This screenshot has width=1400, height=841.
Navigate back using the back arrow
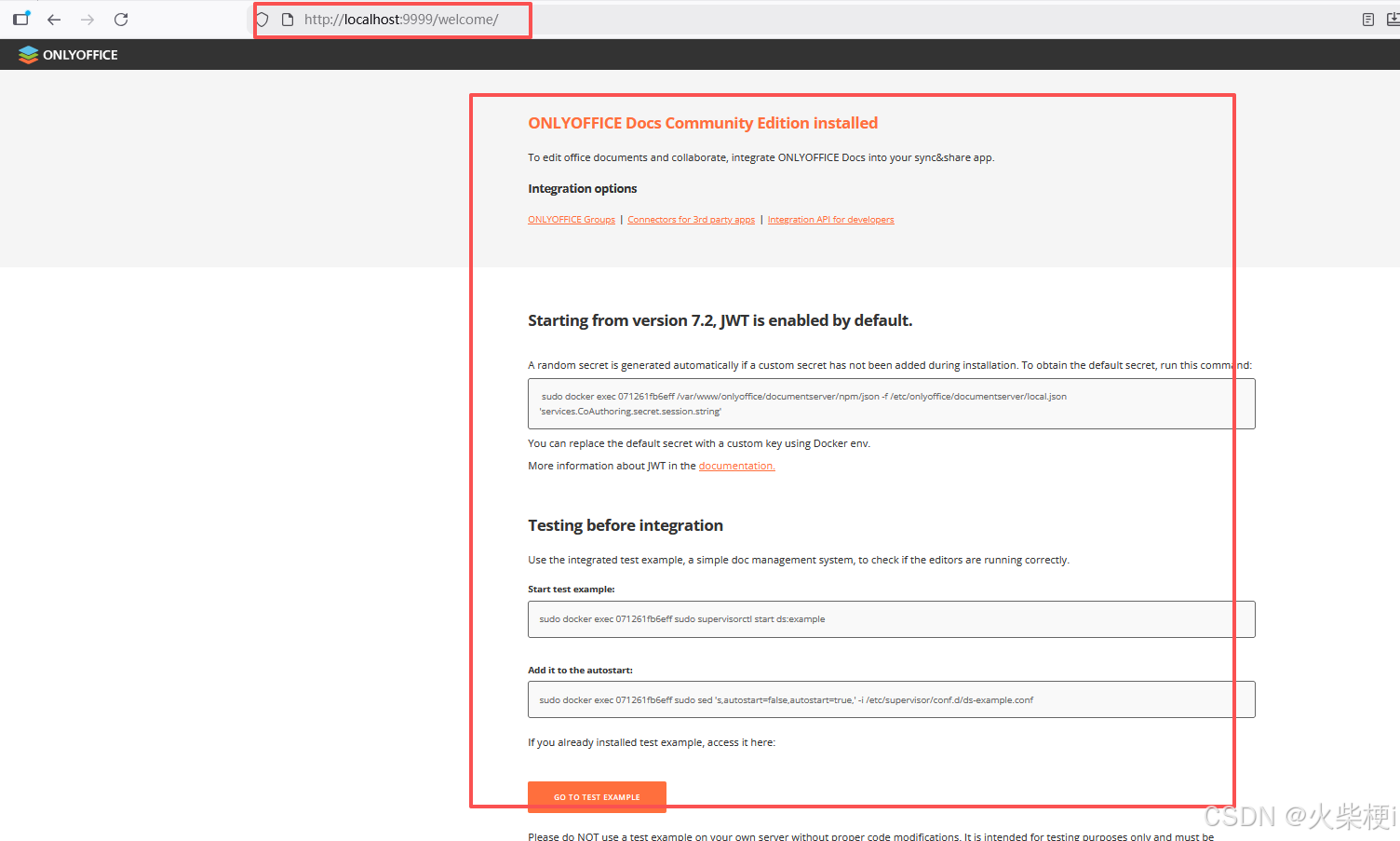coord(54,19)
